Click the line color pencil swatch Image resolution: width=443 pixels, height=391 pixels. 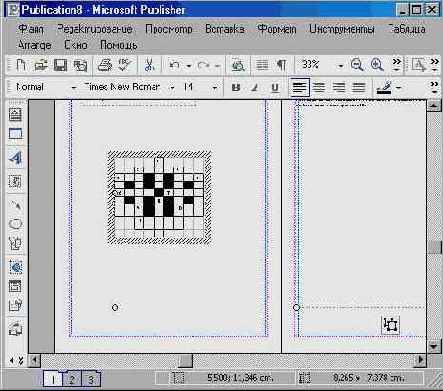pyautogui.click(x=384, y=88)
